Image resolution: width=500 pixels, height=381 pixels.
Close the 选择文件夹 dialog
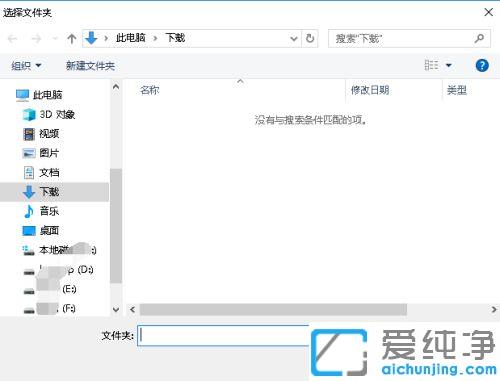coord(489,13)
